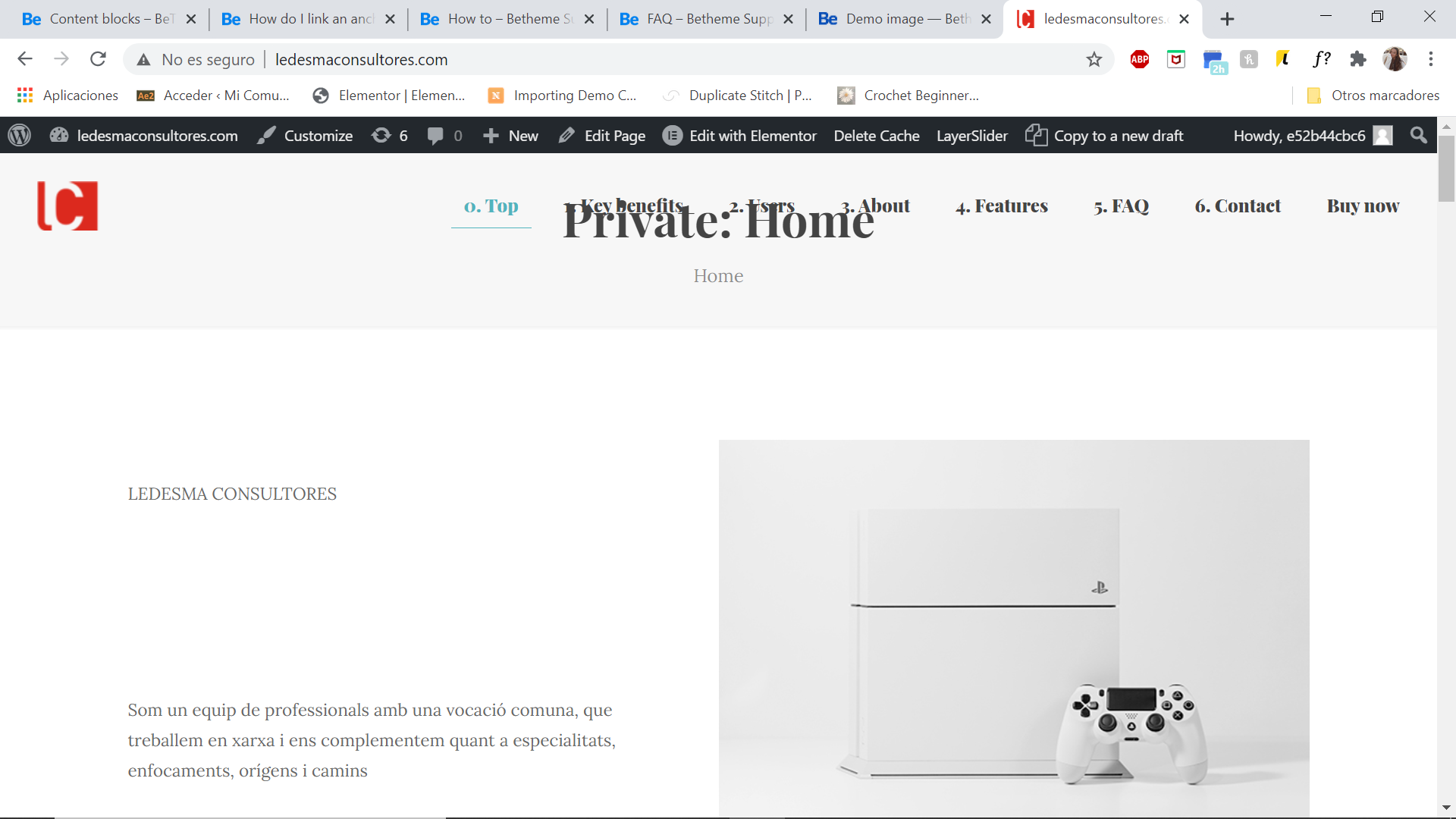Click the admin bar search magnifier icon
Image resolution: width=1456 pixels, height=819 pixels.
[1418, 135]
